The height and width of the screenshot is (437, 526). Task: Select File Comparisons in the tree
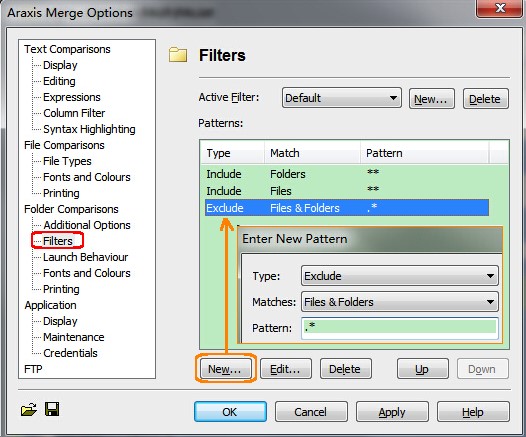tap(64, 145)
